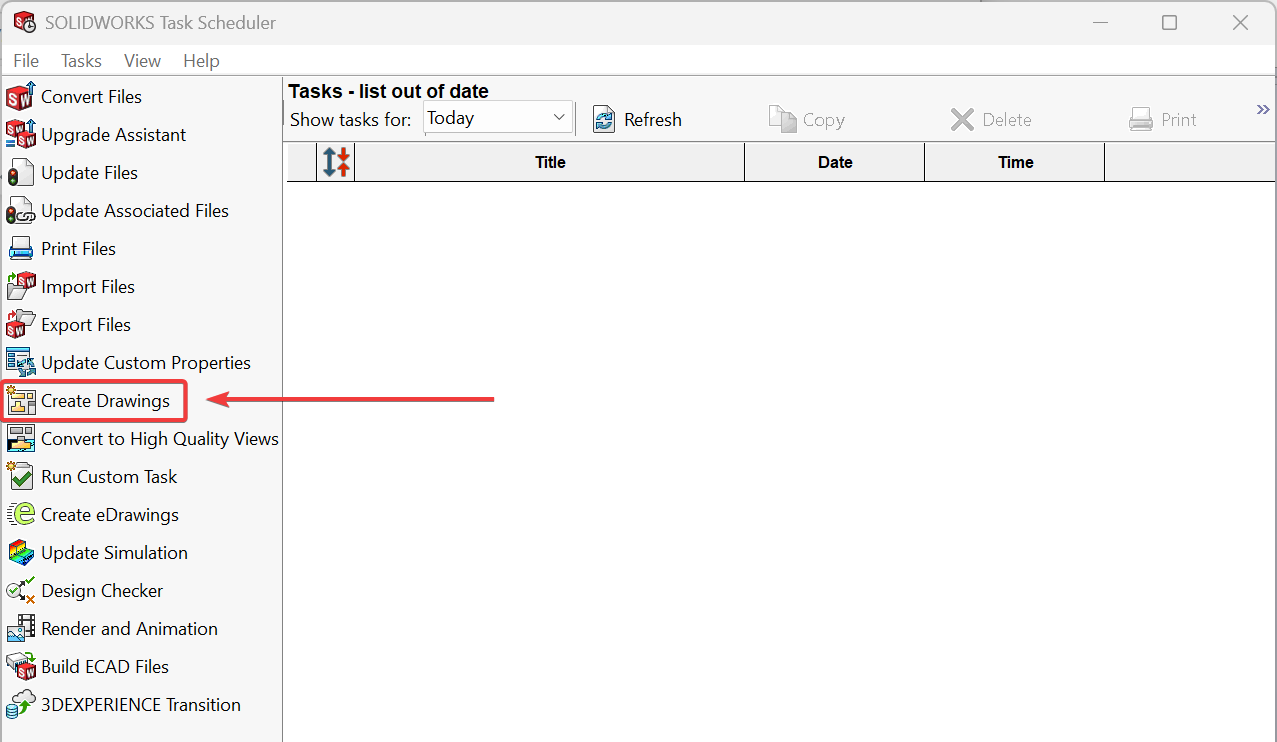Open the Show tasks for dropdown

tap(497, 118)
